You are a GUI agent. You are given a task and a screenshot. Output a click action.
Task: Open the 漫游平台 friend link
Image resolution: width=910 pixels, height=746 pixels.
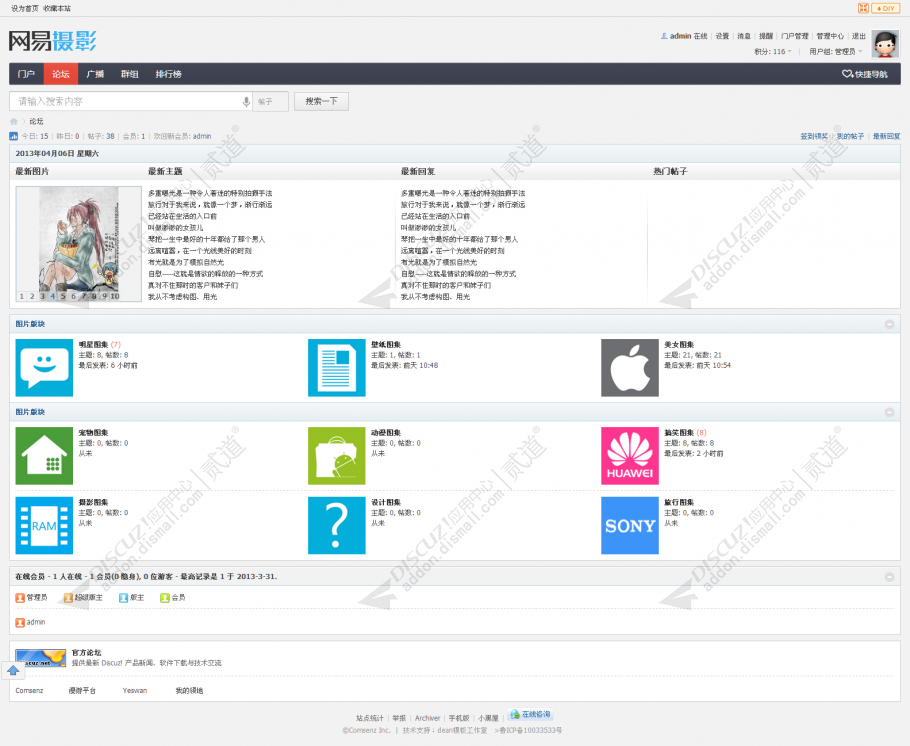(82, 691)
